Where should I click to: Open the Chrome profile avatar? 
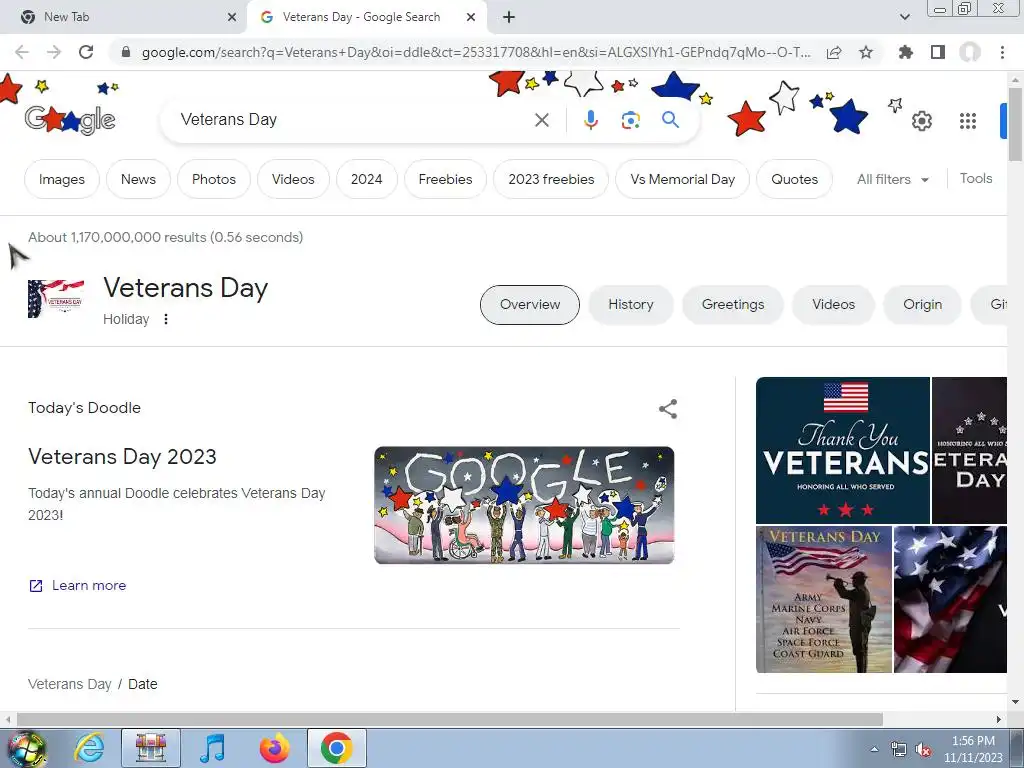[970, 52]
